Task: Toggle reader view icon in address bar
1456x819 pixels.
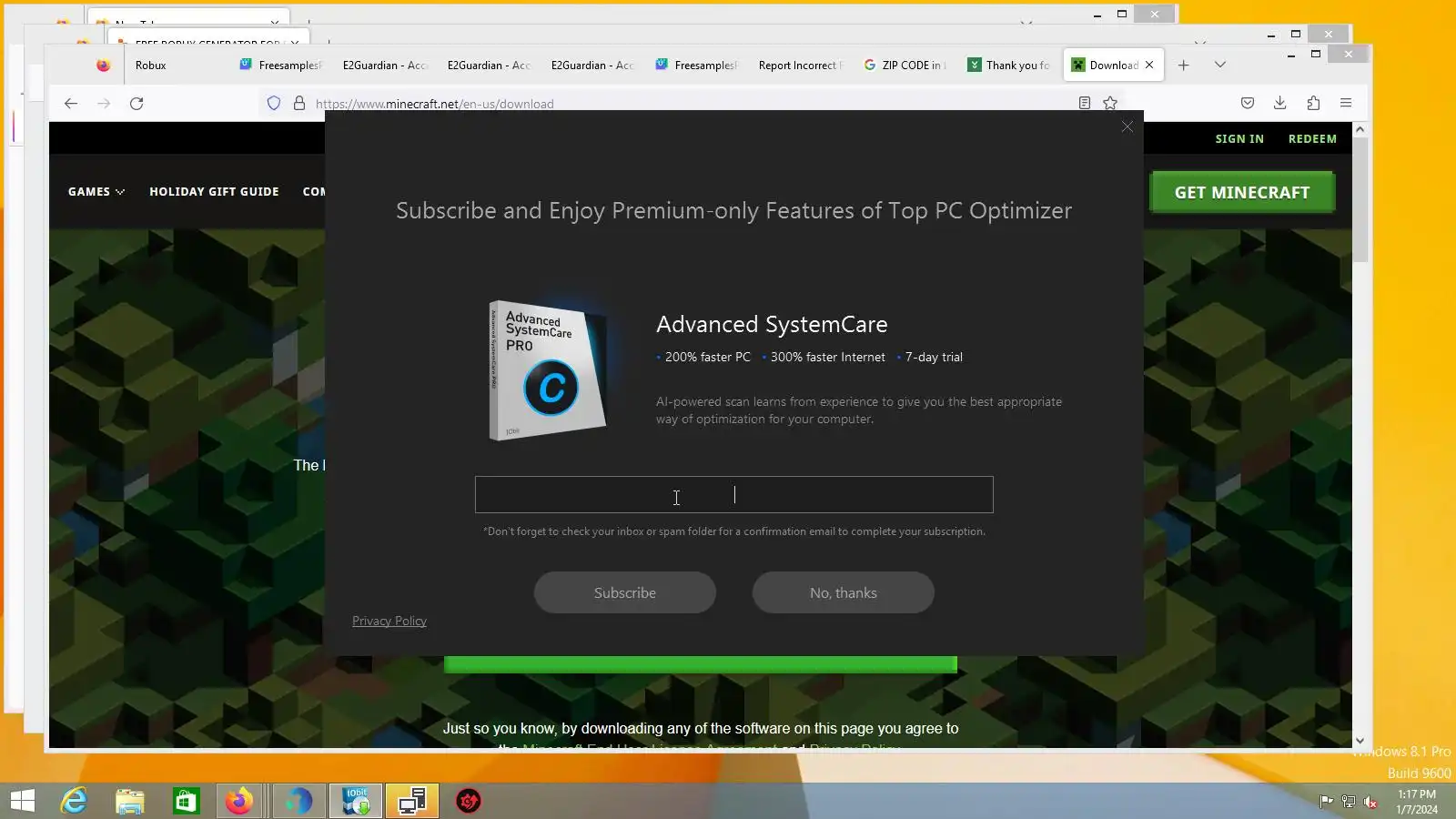Action: coord(1084,103)
